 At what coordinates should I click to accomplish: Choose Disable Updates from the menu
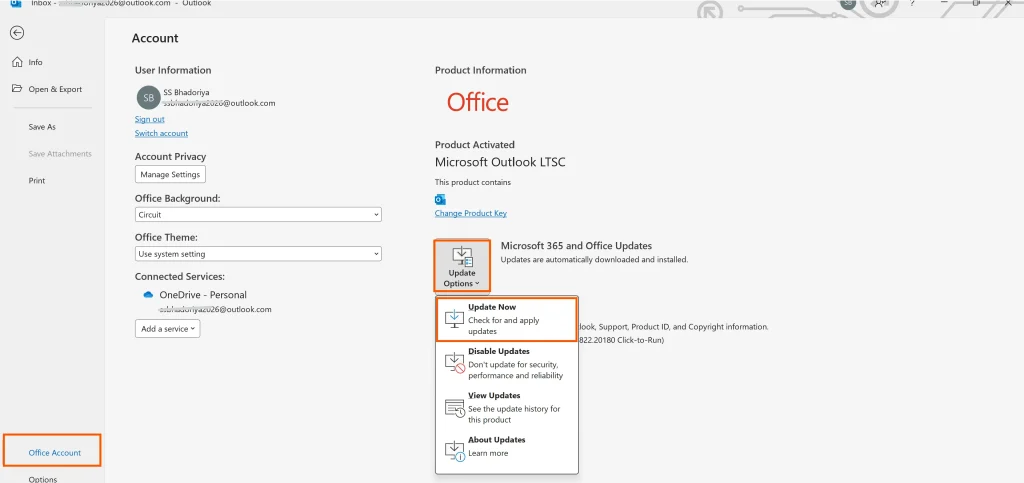[507, 364]
